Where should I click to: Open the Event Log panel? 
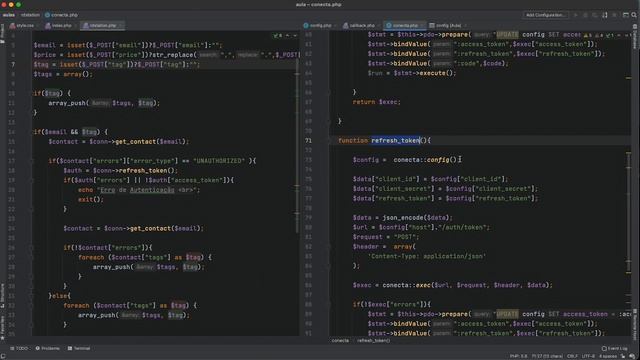tap(614, 348)
